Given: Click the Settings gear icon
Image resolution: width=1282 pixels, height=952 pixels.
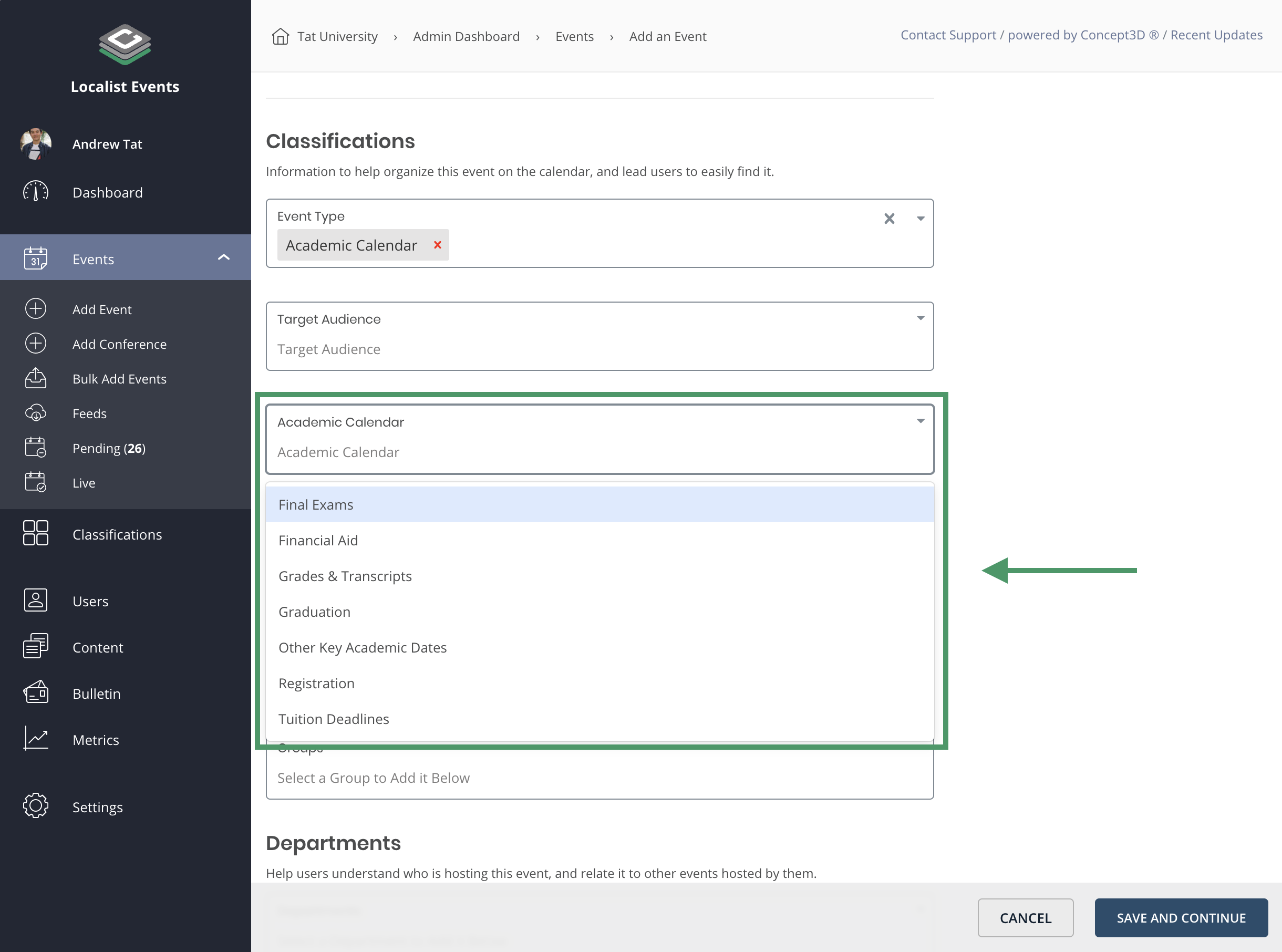Looking at the screenshot, I should coord(36,805).
